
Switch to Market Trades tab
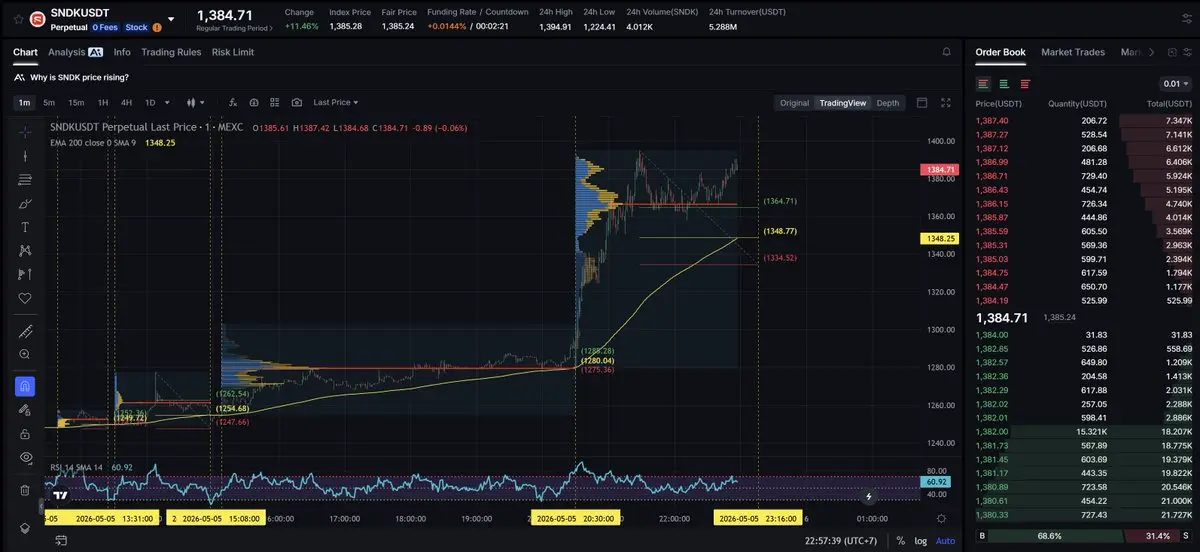point(1073,52)
